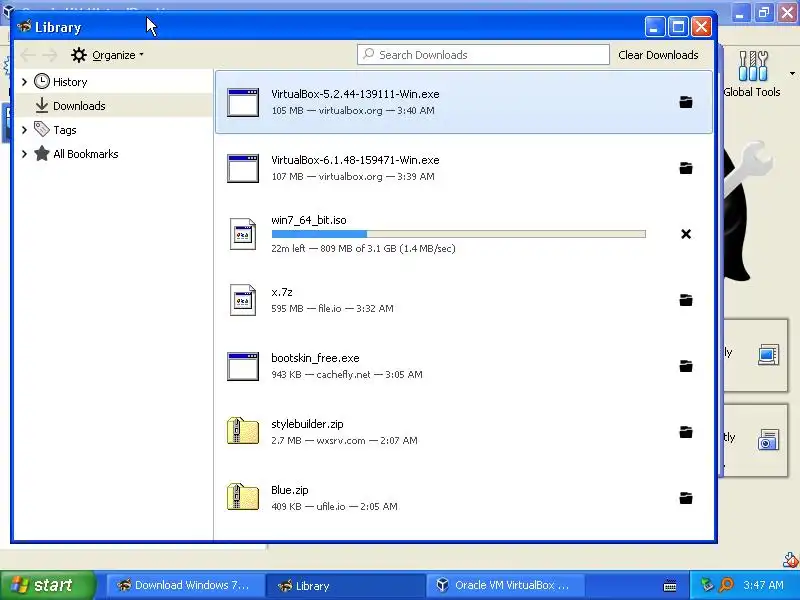Open the Organize dropdown menu
Image resolution: width=800 pixels, height=600 pixels.
coord(108,55)
